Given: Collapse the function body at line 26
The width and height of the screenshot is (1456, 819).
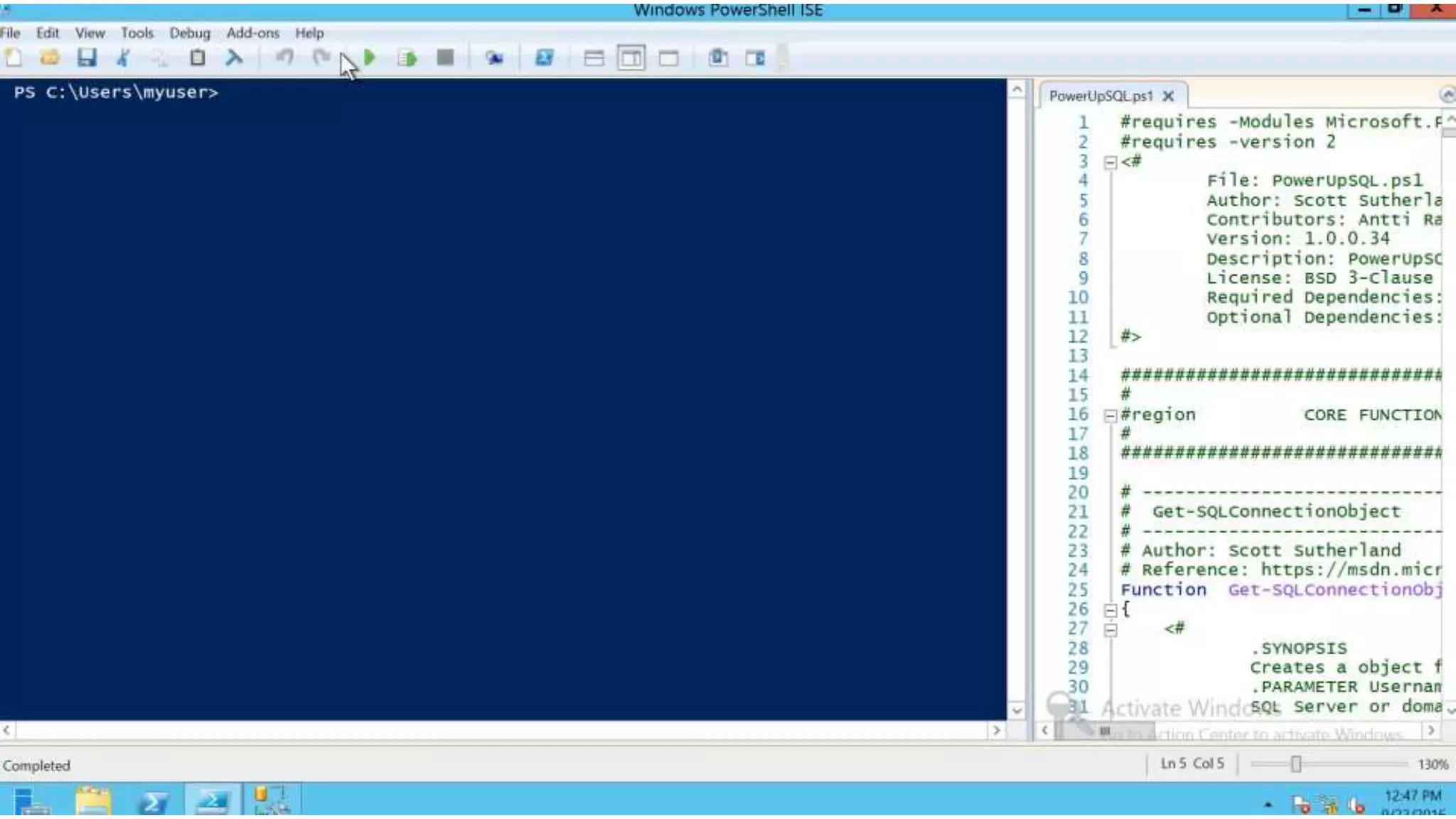Looking at the screenshot, I should pos(1110,610).
